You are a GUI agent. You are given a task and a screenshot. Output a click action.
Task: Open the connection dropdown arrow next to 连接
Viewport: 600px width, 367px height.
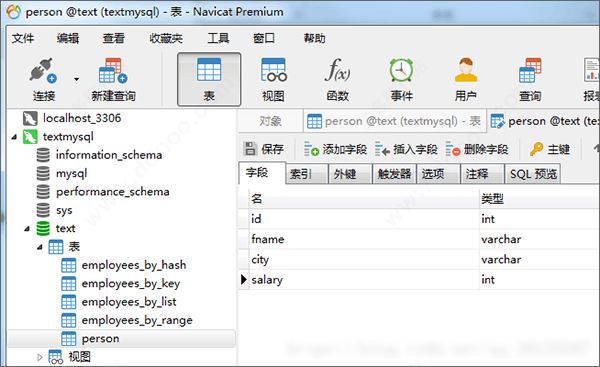tap(77, 79)
